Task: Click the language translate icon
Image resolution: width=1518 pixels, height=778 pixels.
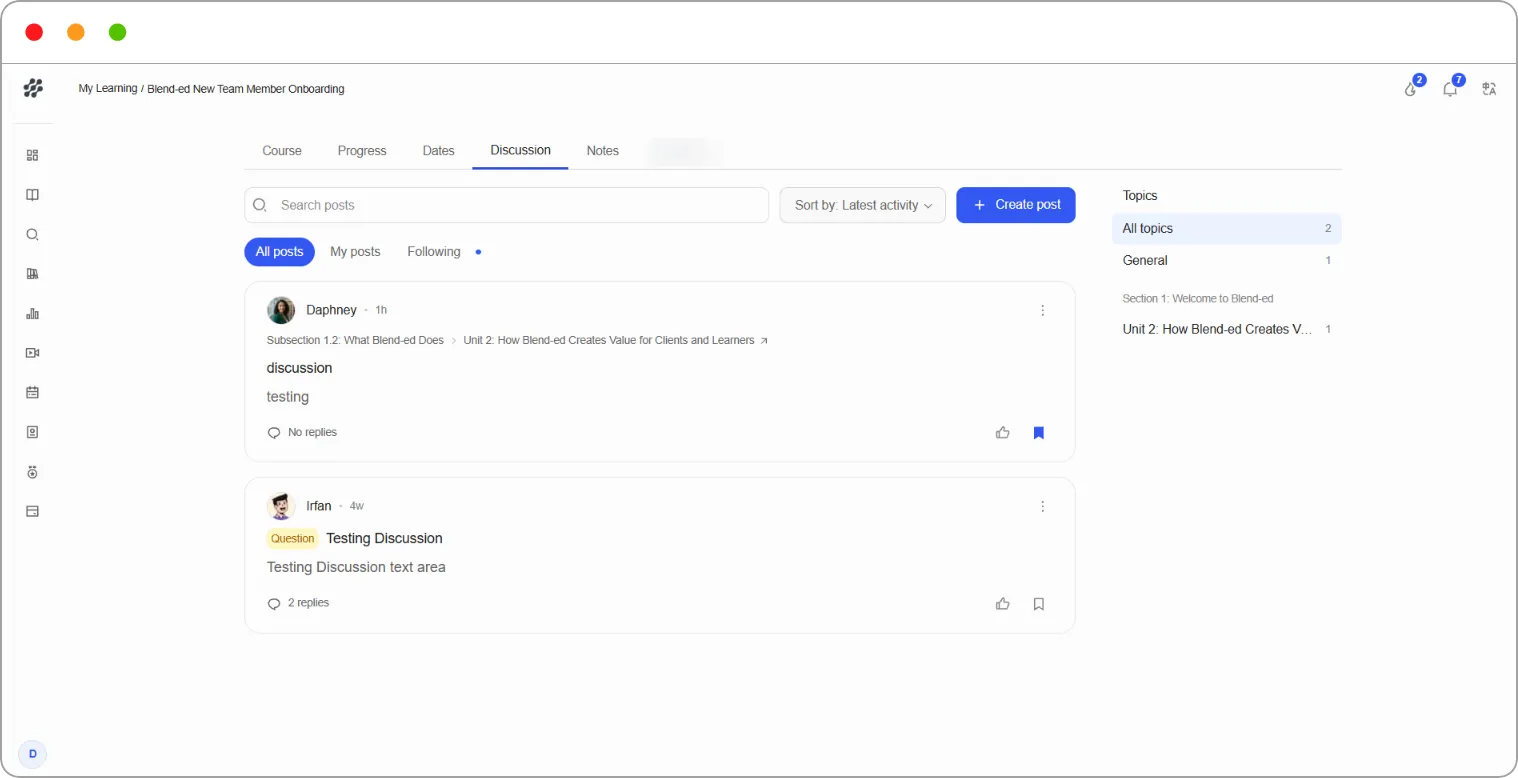Action: tap(1489, 89)
